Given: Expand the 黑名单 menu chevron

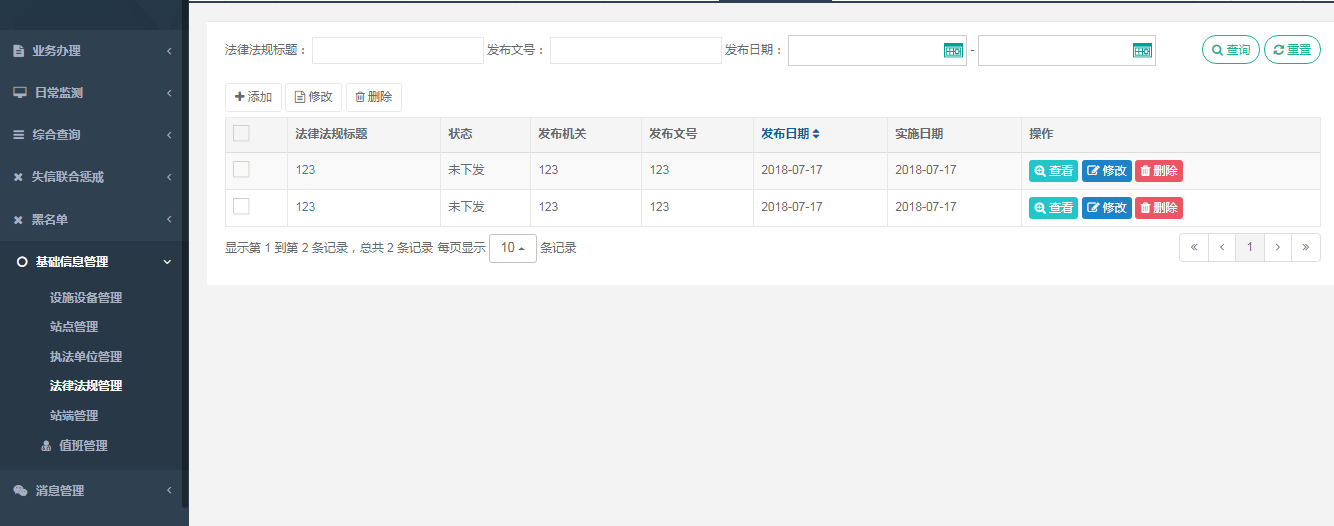Looking at the screenshot, I should click(169, 220).
